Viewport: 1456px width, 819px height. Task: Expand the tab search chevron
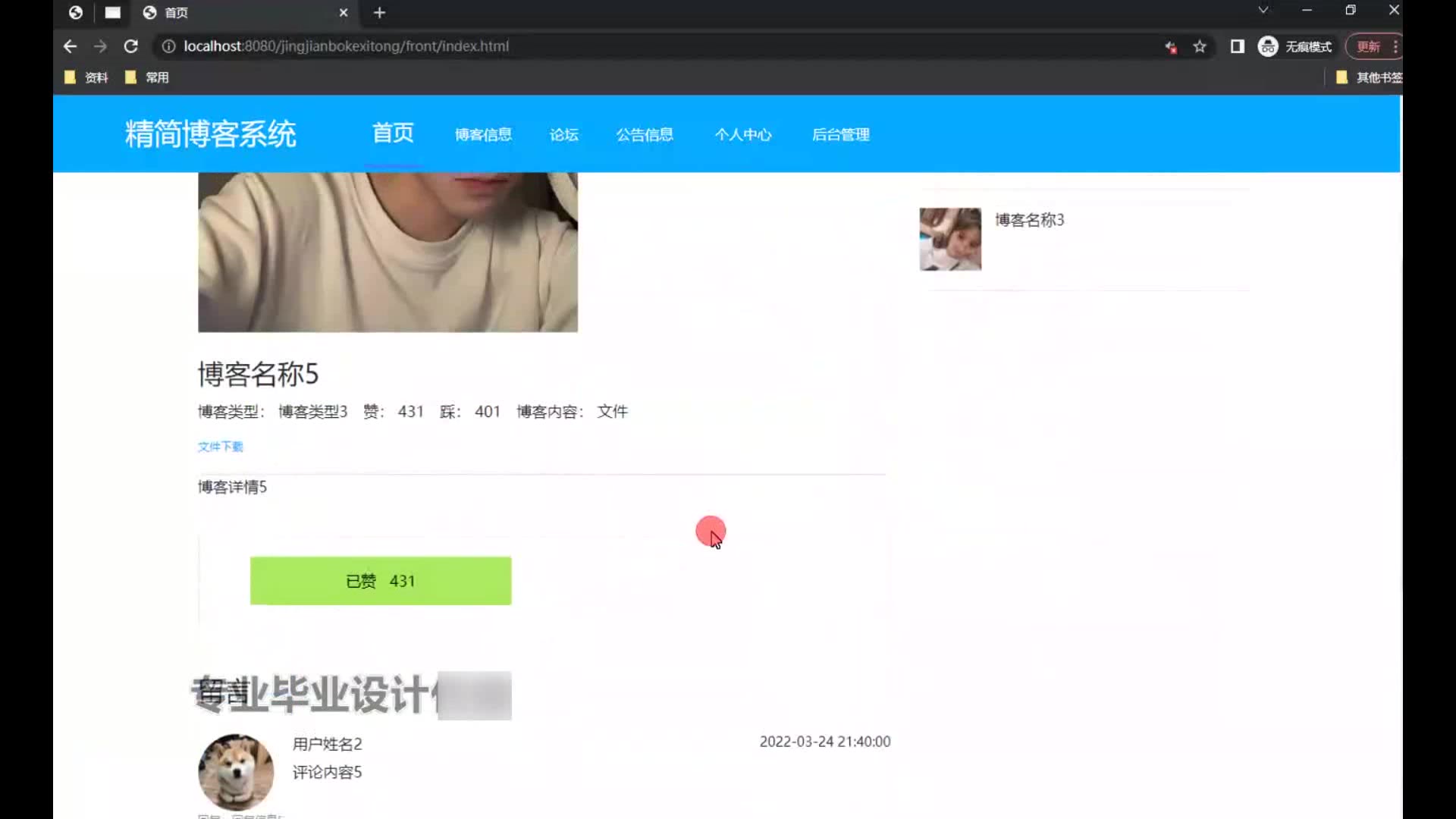click(x=1263, y=10)
